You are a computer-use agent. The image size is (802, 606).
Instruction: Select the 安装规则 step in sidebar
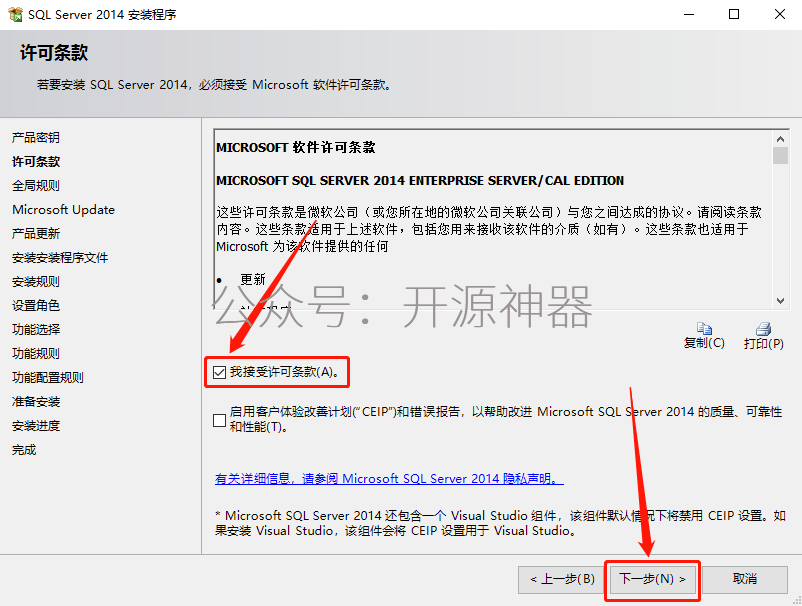(x=36, y=282)
